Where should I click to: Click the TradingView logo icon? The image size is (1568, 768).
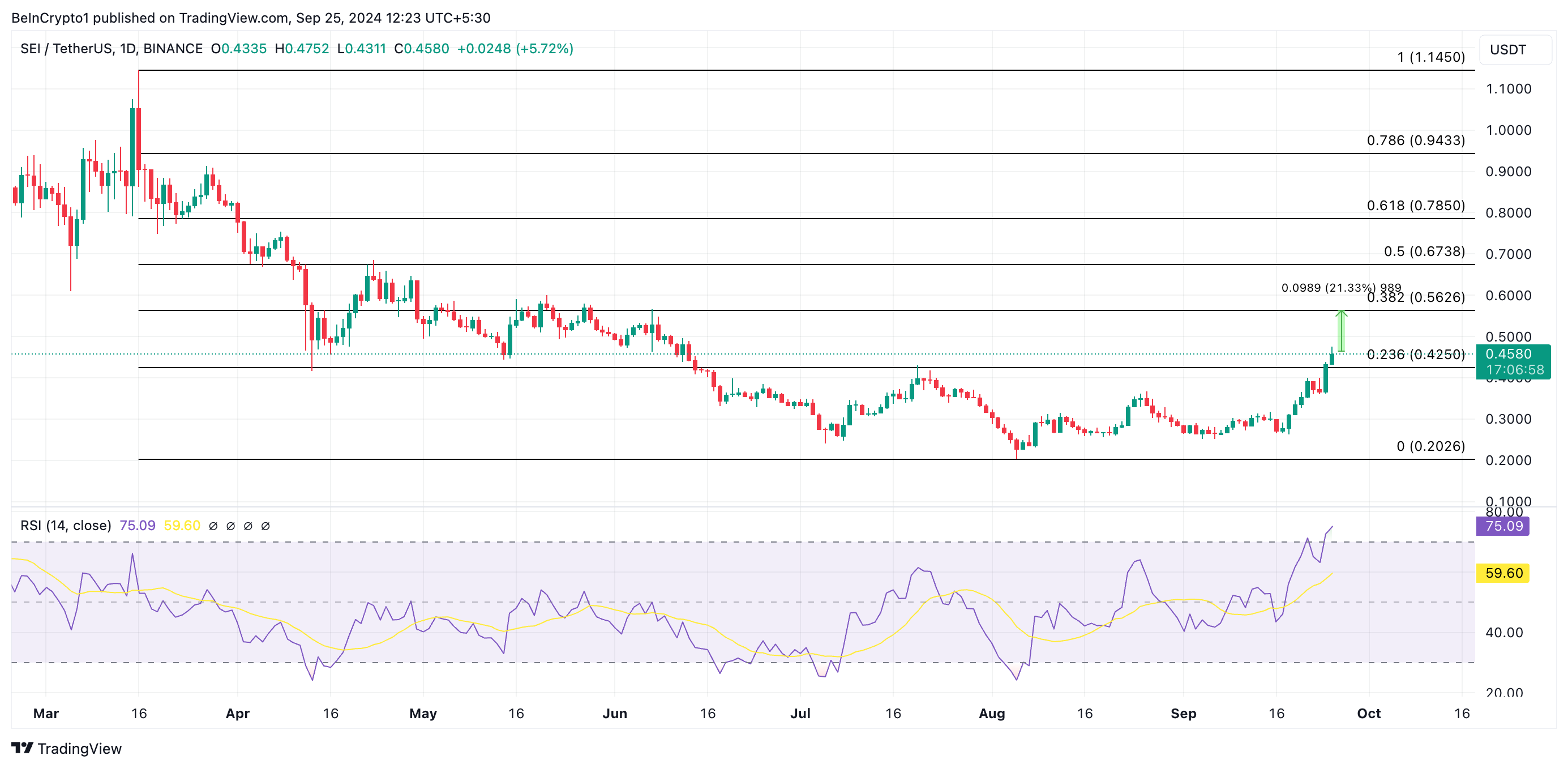coord(23,747)
